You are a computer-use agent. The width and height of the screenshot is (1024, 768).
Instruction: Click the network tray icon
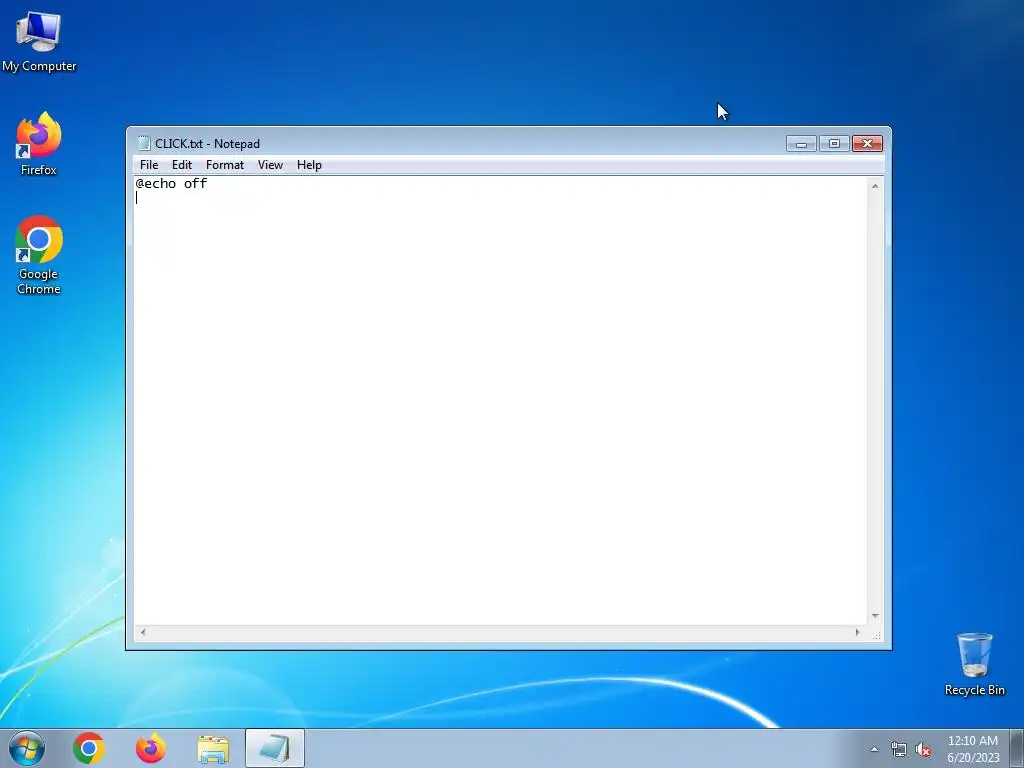899,750
